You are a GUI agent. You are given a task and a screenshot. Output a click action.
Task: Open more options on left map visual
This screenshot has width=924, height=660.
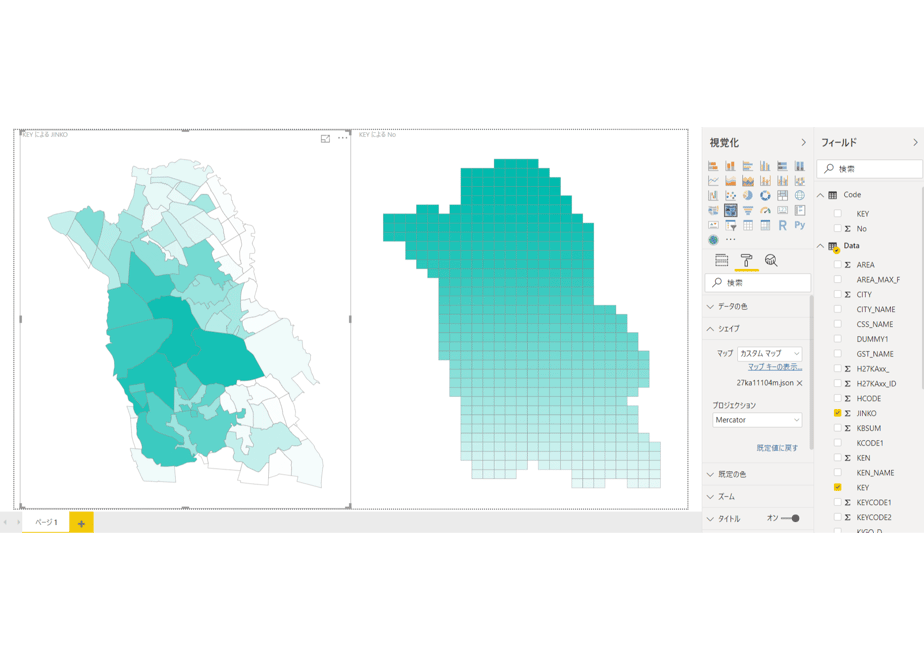click(342, 138)
